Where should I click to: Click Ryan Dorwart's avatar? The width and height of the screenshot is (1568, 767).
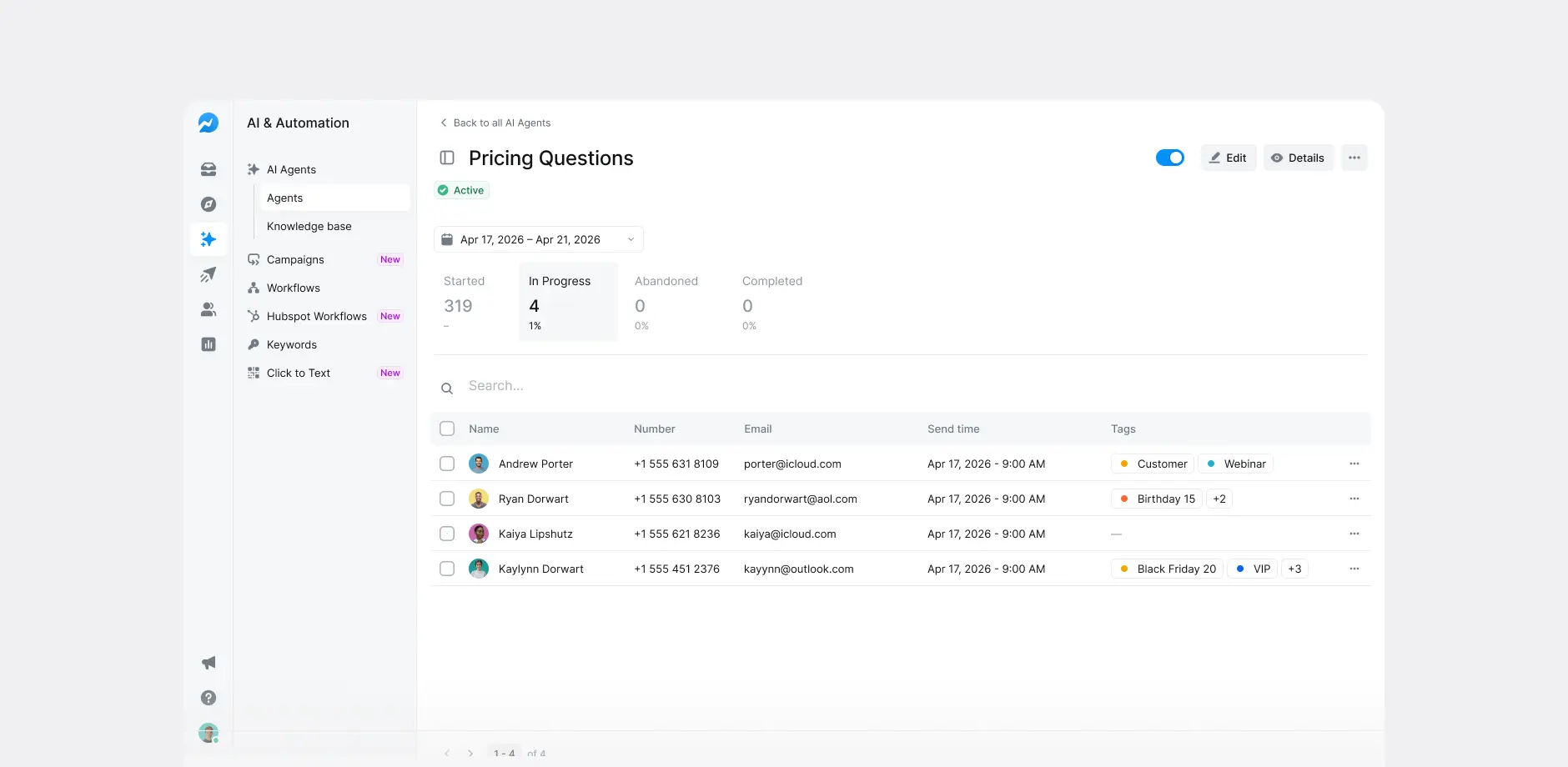479,499
